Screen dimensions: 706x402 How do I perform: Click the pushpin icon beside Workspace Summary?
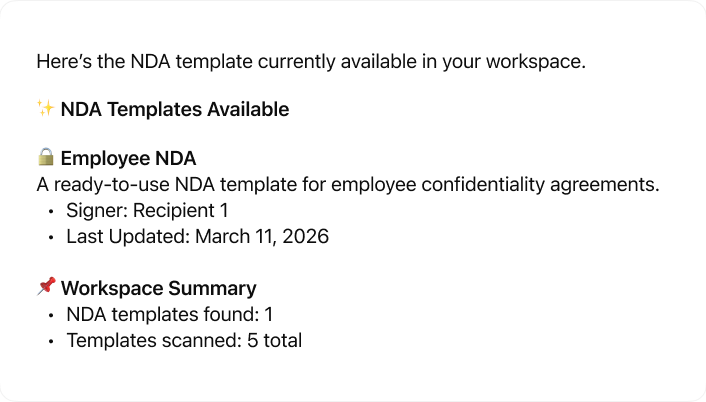pos(45,288)
